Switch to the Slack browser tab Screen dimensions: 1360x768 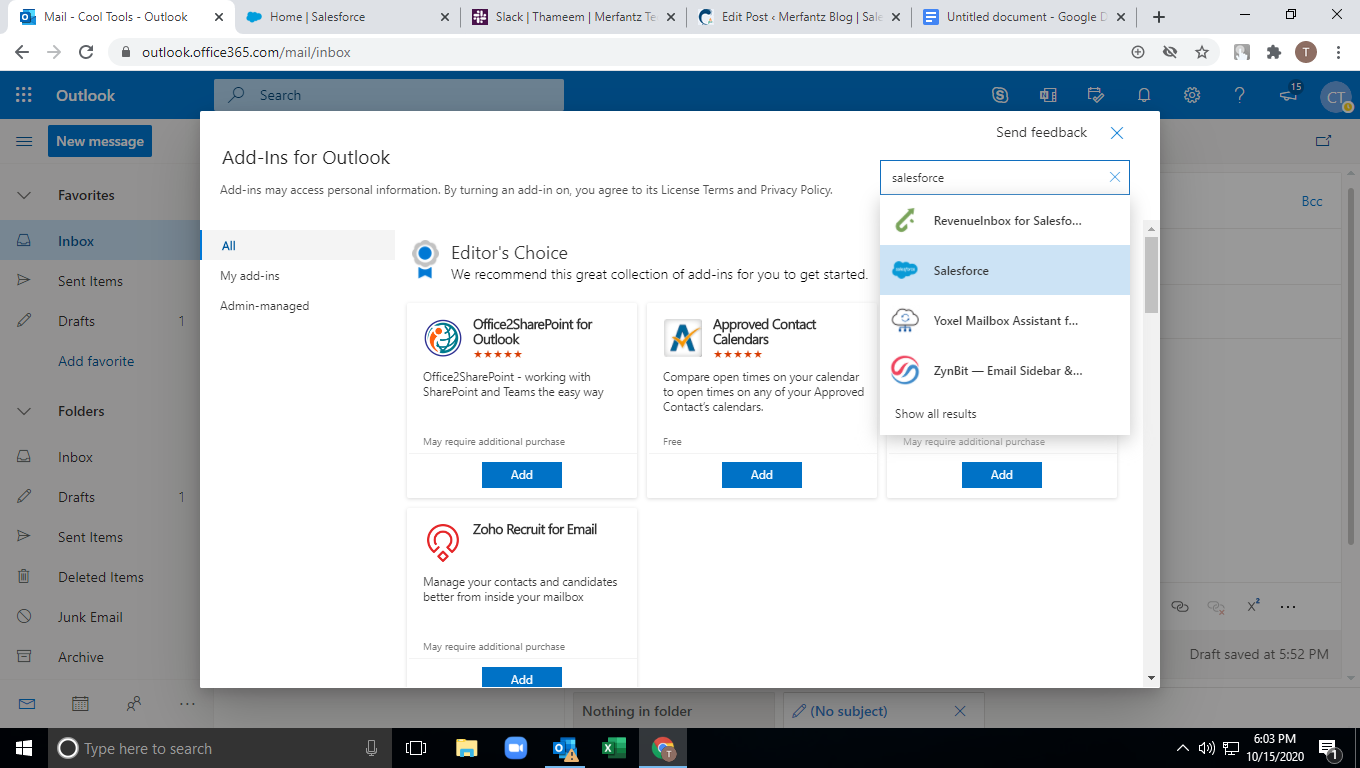(x=574, y=17)
